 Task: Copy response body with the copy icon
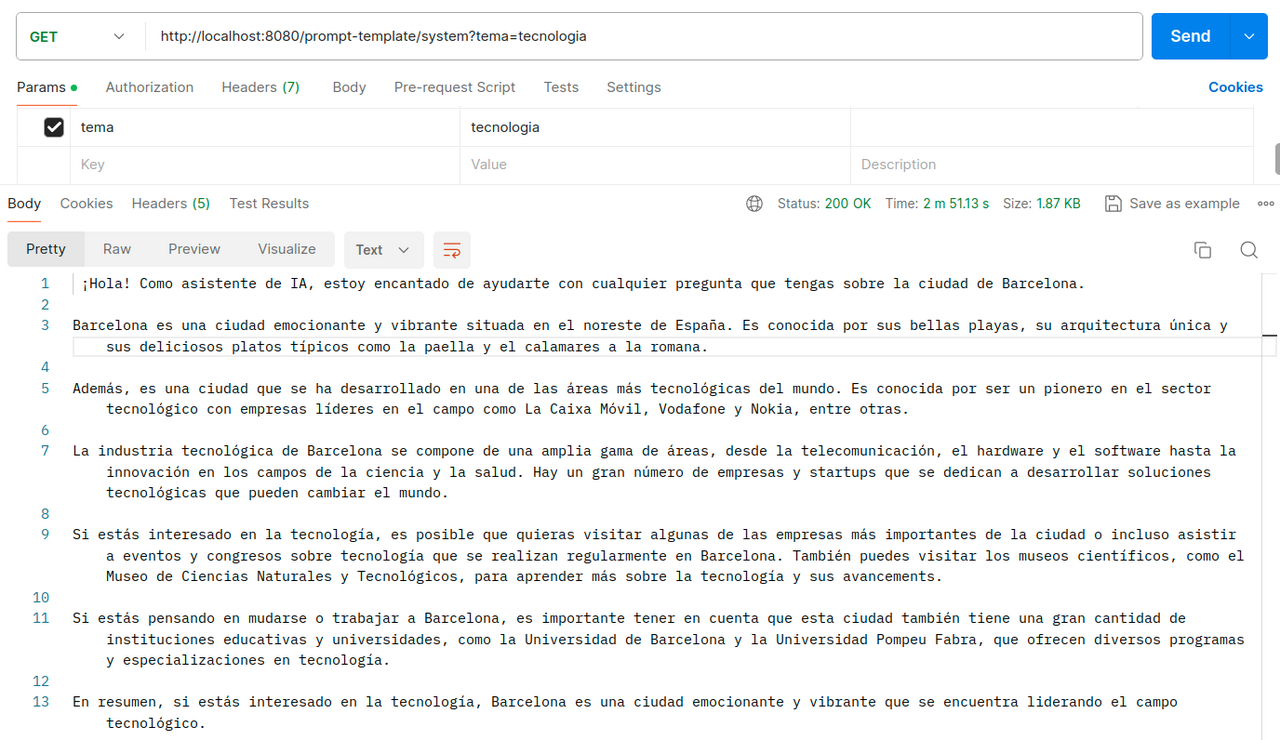click(x=1203, y=250)
